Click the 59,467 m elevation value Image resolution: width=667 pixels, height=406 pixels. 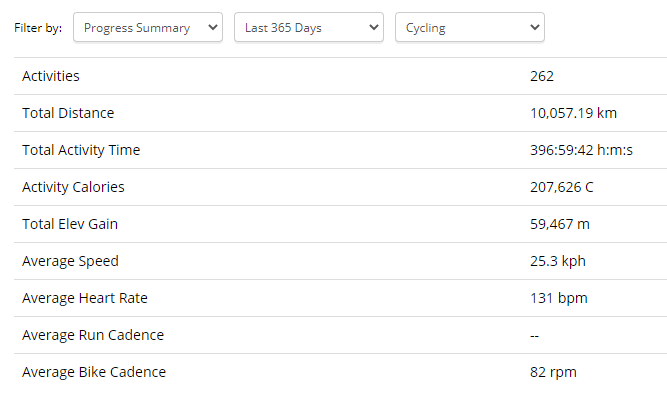coord(560,224)
